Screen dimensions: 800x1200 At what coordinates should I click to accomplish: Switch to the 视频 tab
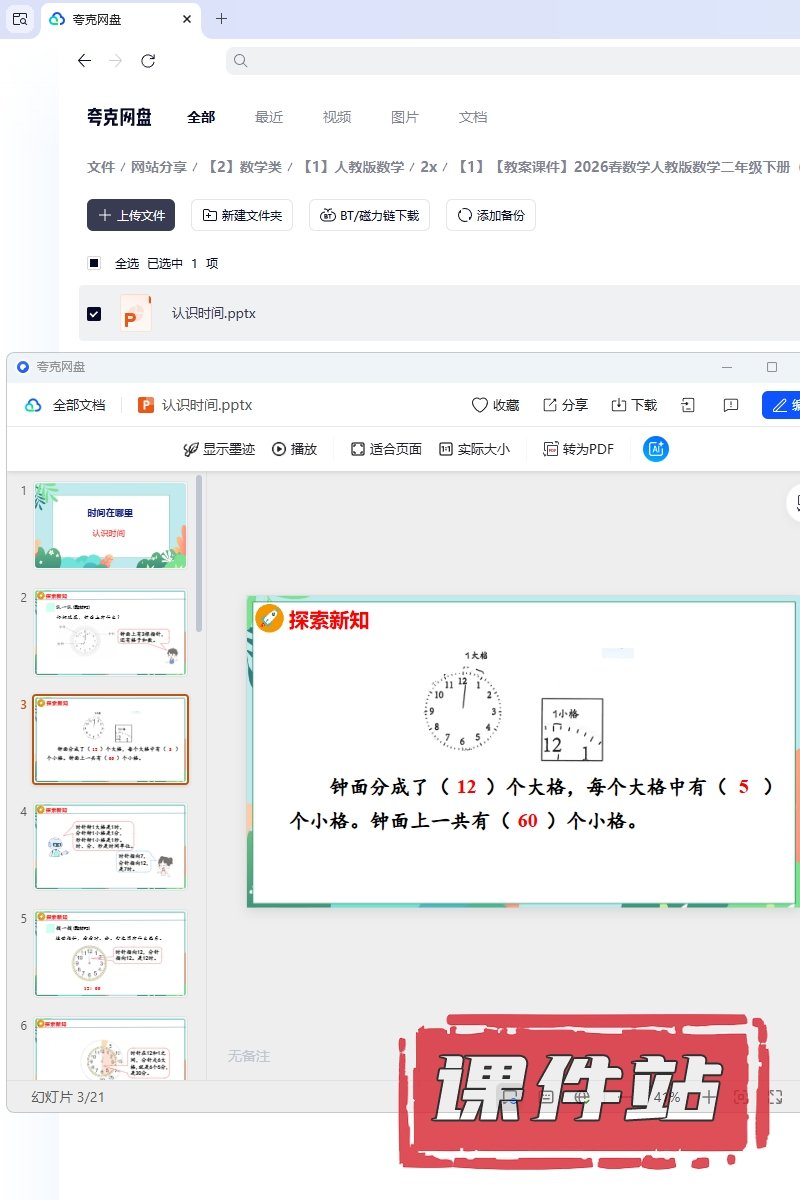337,117
